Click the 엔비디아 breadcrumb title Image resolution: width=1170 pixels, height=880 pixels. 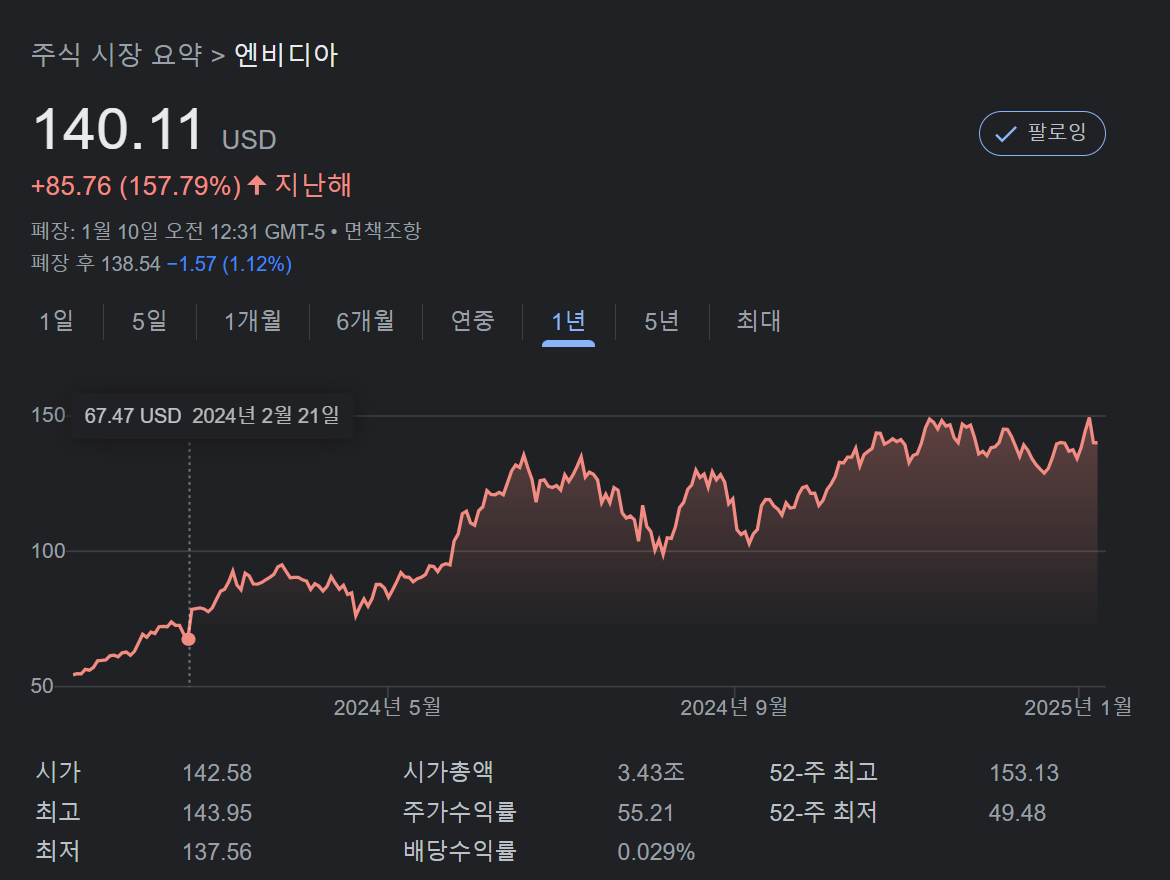[287, 54]
